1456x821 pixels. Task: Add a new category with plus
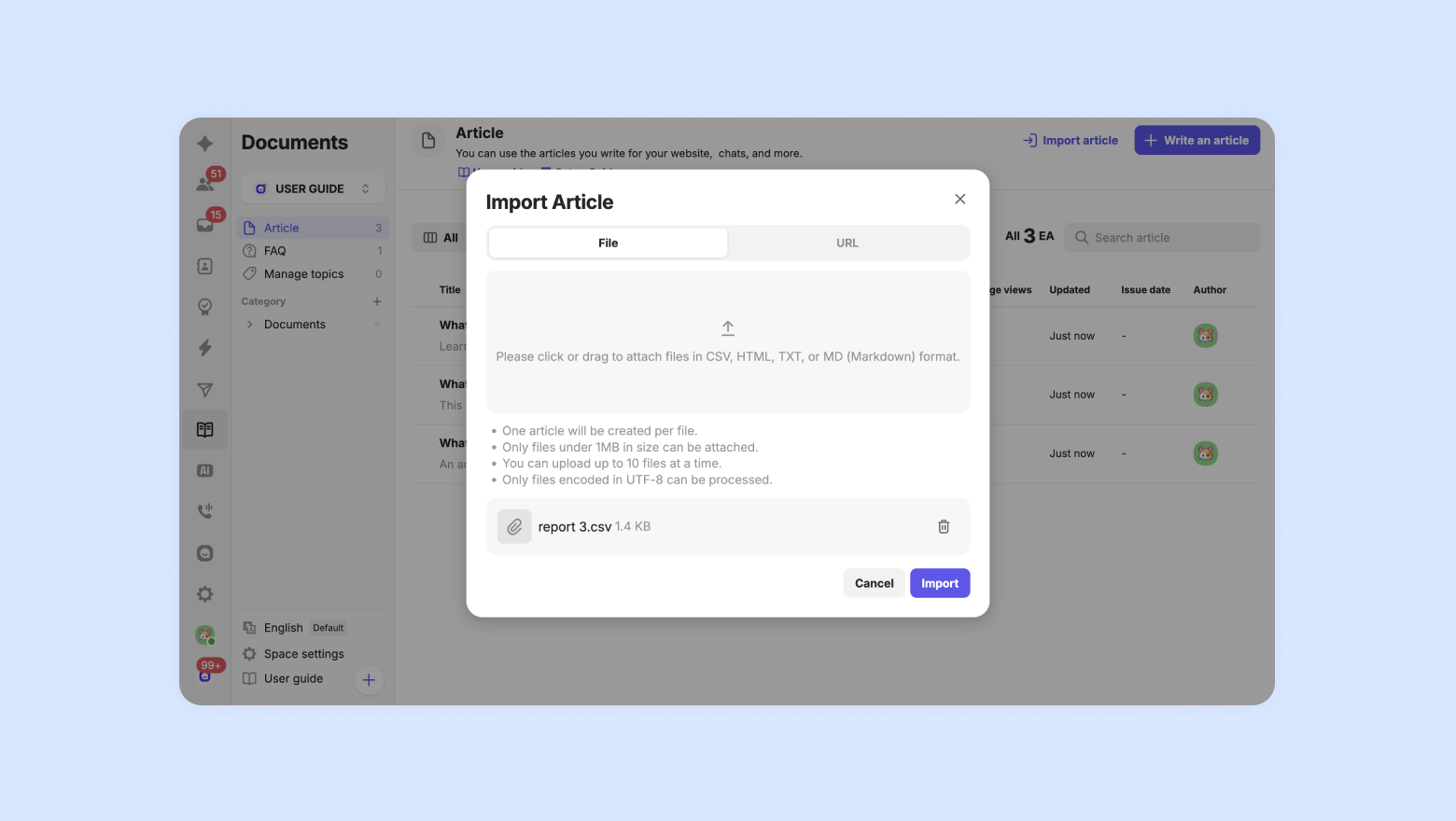click(377, 301)
